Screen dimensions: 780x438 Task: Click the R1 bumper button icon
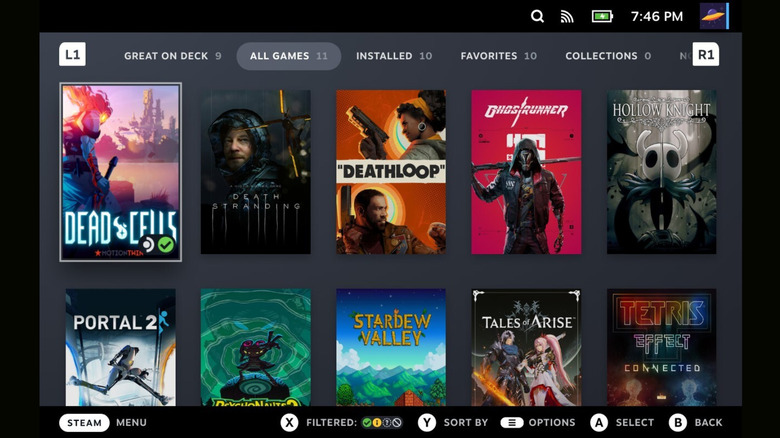pos(705,54)
